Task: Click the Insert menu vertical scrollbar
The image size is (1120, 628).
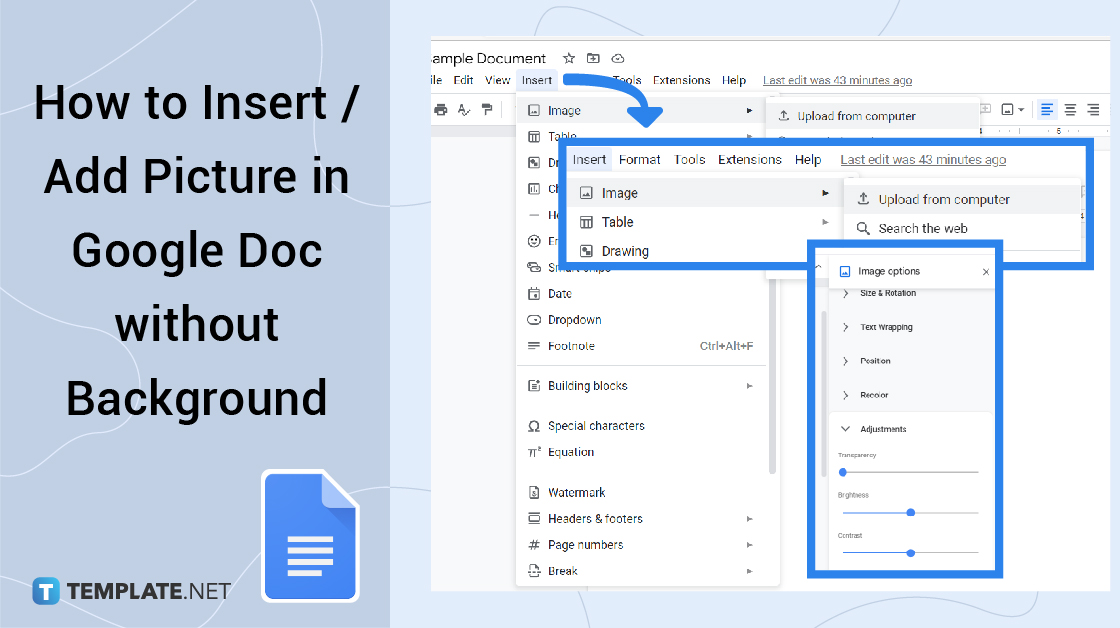Action: (x=772, y=377)
